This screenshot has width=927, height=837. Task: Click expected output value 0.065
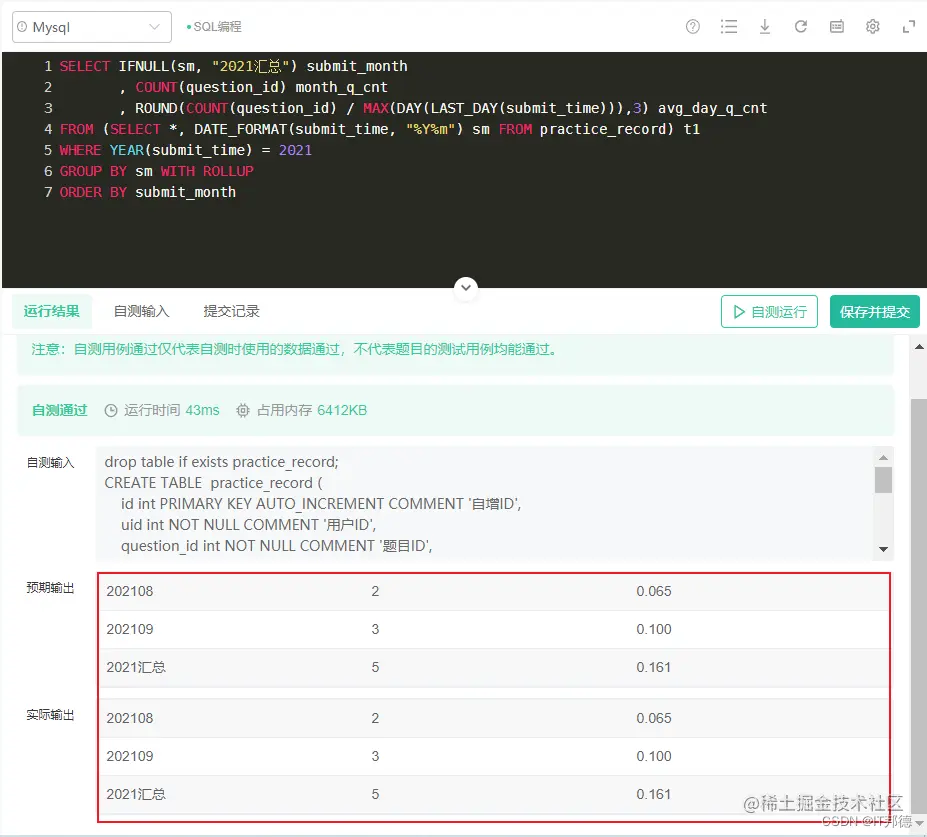(x=653, y=591)
